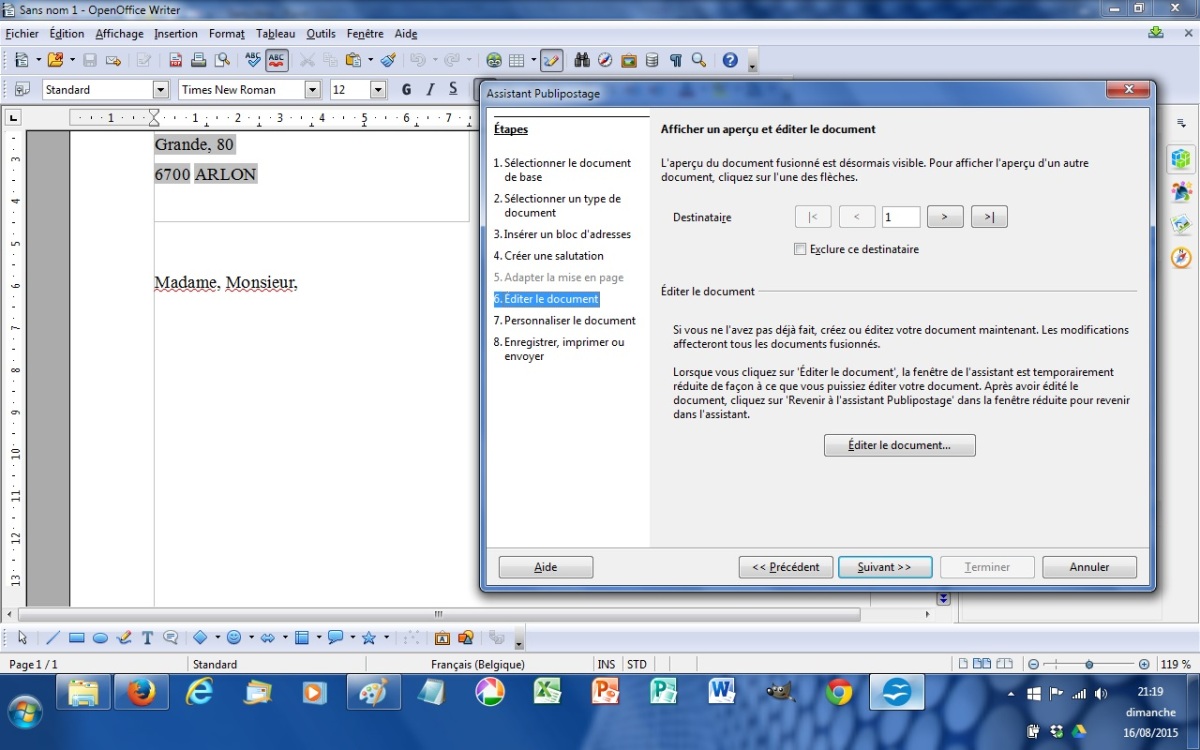Click the zoom out minus button
The height and width of the screenshot is (750, 1200).
(x=1034, y=664)
